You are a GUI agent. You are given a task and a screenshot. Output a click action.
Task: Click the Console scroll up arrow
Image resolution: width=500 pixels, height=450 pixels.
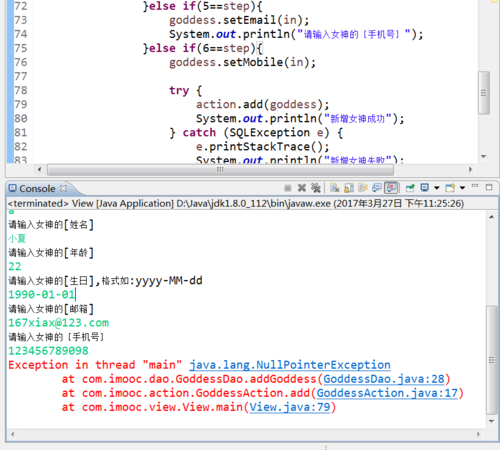491,217
